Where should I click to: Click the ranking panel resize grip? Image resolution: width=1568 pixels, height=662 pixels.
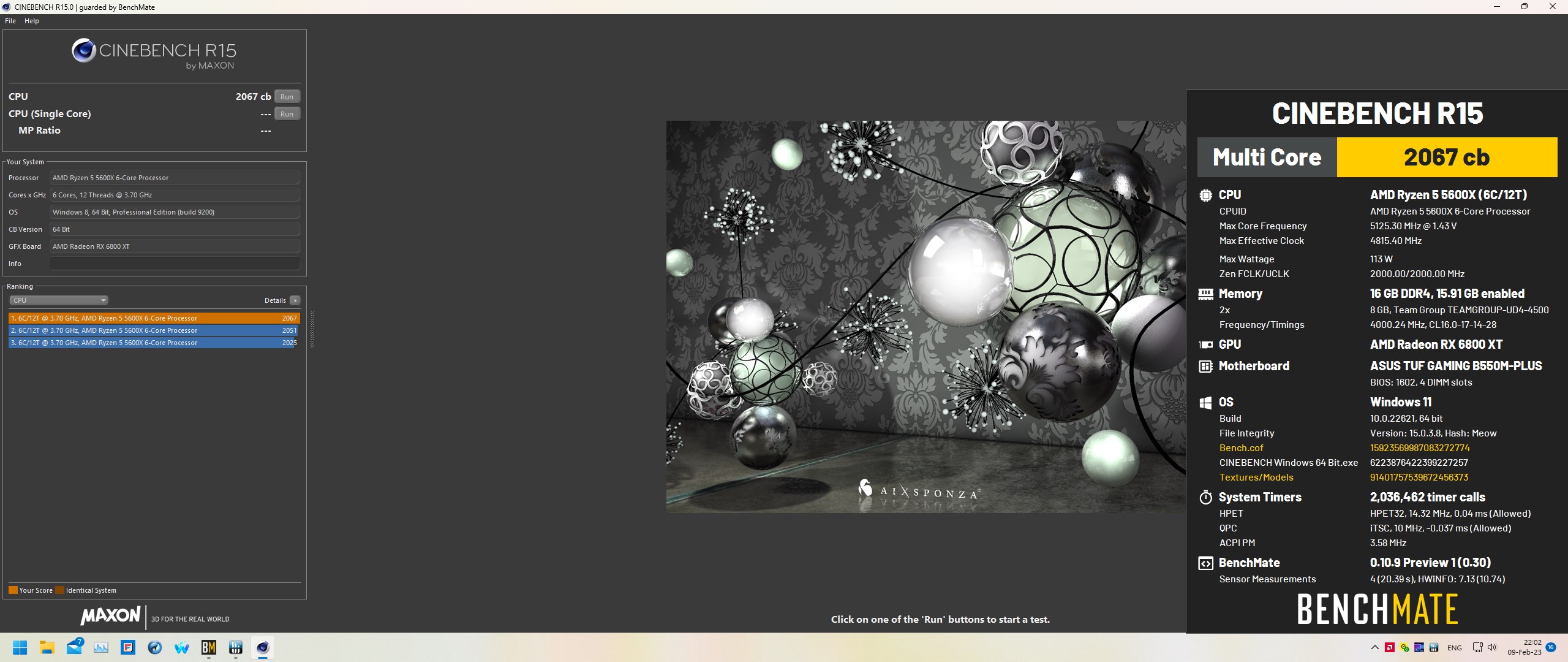pos(312,330)
